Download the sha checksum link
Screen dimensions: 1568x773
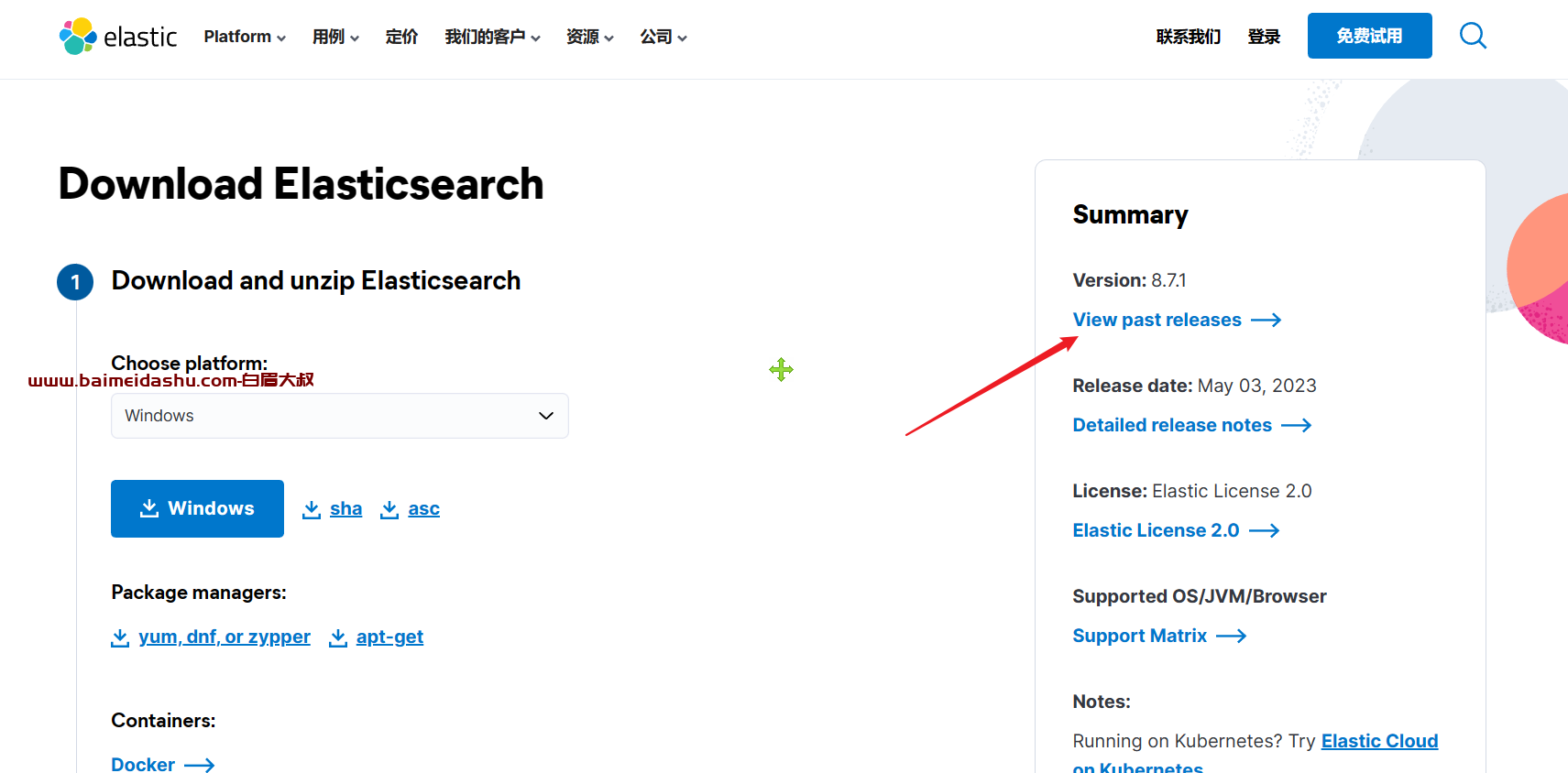point(345,508)
